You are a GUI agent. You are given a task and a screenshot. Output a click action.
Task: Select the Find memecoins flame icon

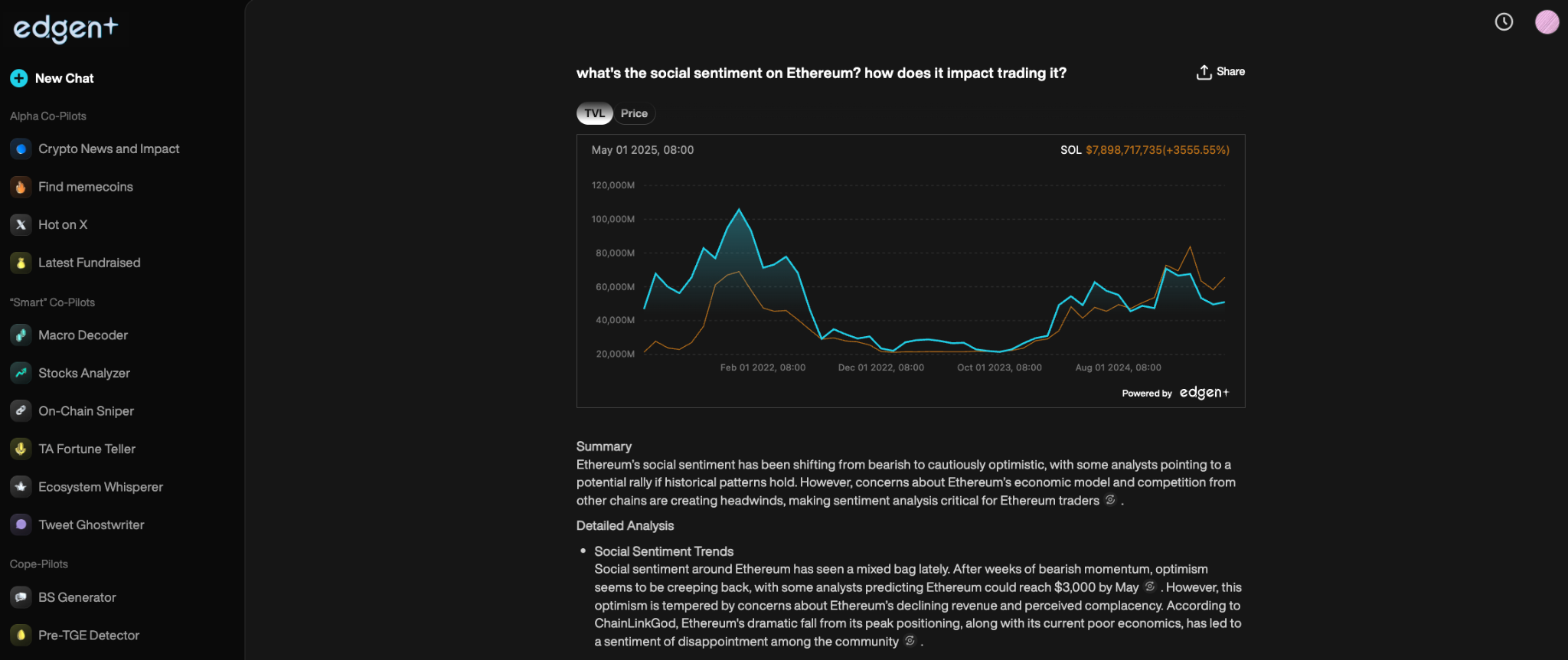point(21,187)
